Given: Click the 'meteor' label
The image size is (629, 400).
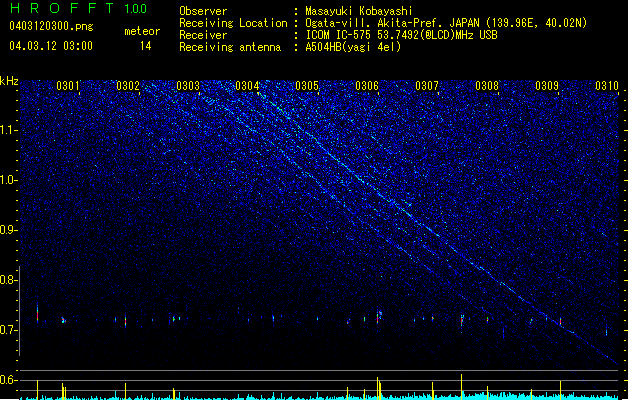Looking at the screenshot, I should tap(142, 31).
